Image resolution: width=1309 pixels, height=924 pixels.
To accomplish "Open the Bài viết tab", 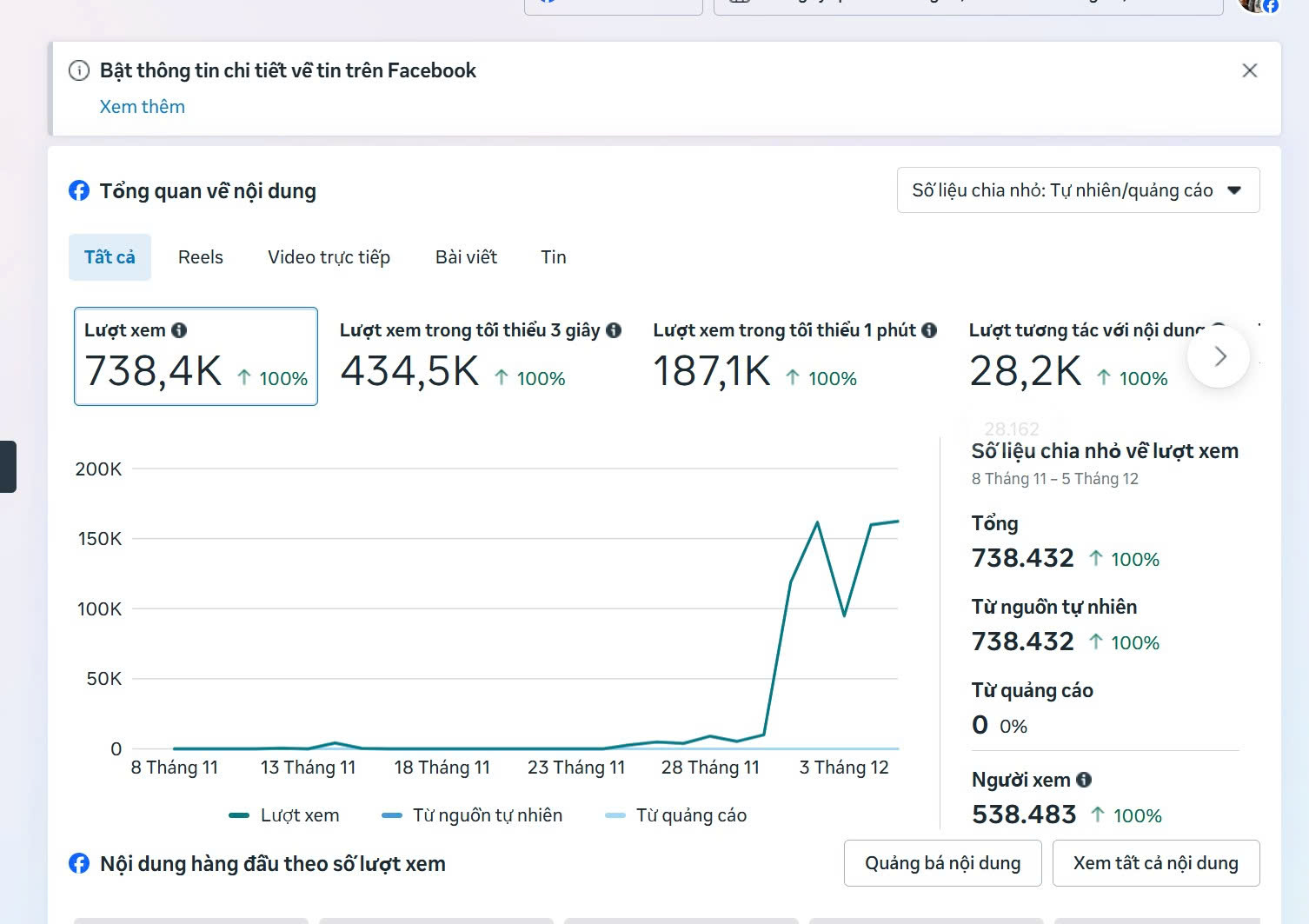I will click(466, 257).
